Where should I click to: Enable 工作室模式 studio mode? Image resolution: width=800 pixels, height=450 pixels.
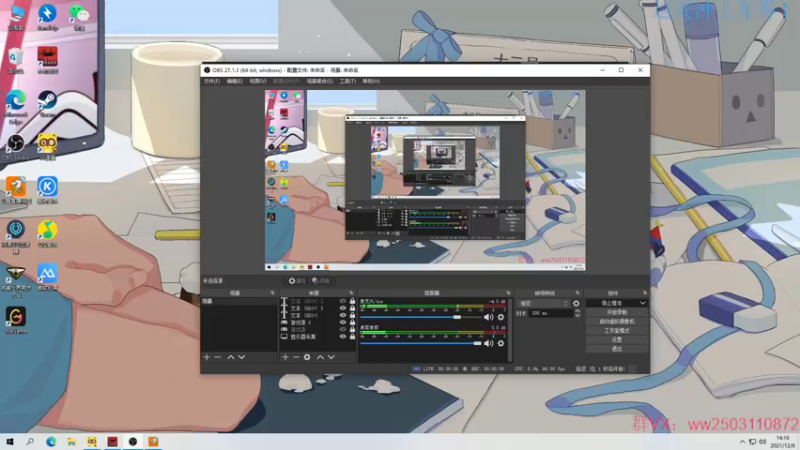click(617, 331)
